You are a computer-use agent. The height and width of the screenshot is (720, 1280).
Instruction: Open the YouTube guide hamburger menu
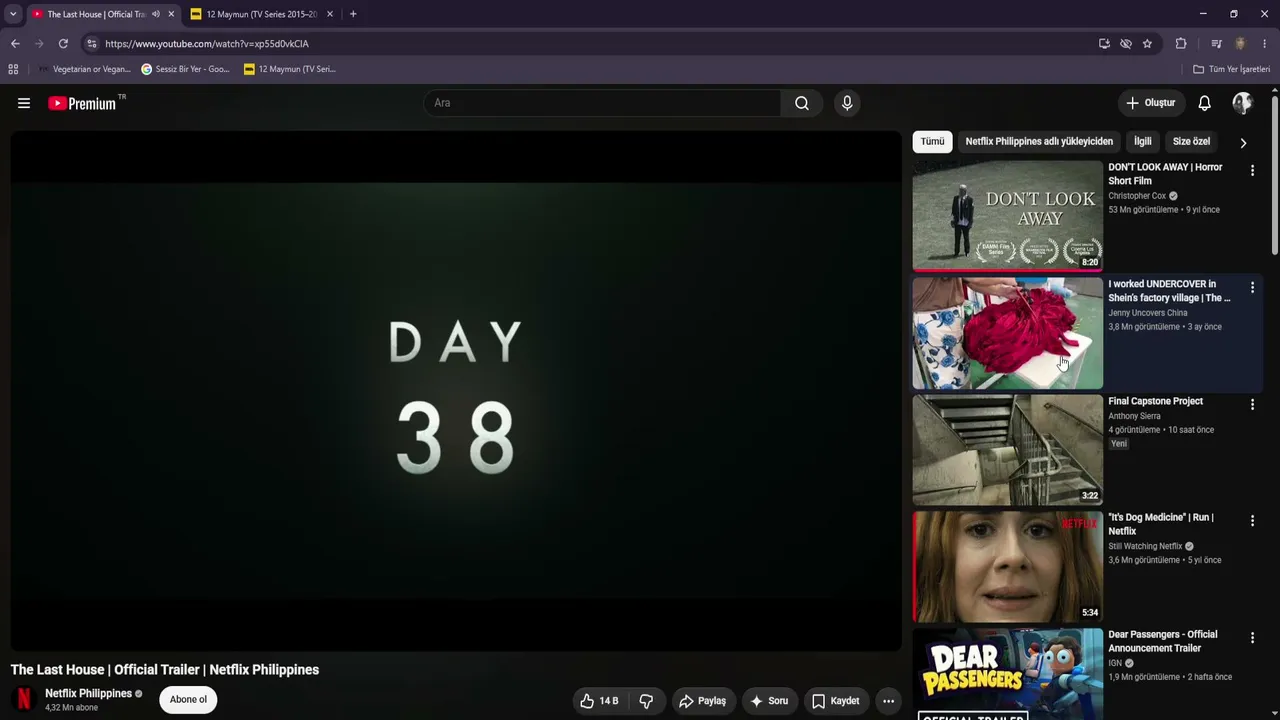(x=24, y=103)
